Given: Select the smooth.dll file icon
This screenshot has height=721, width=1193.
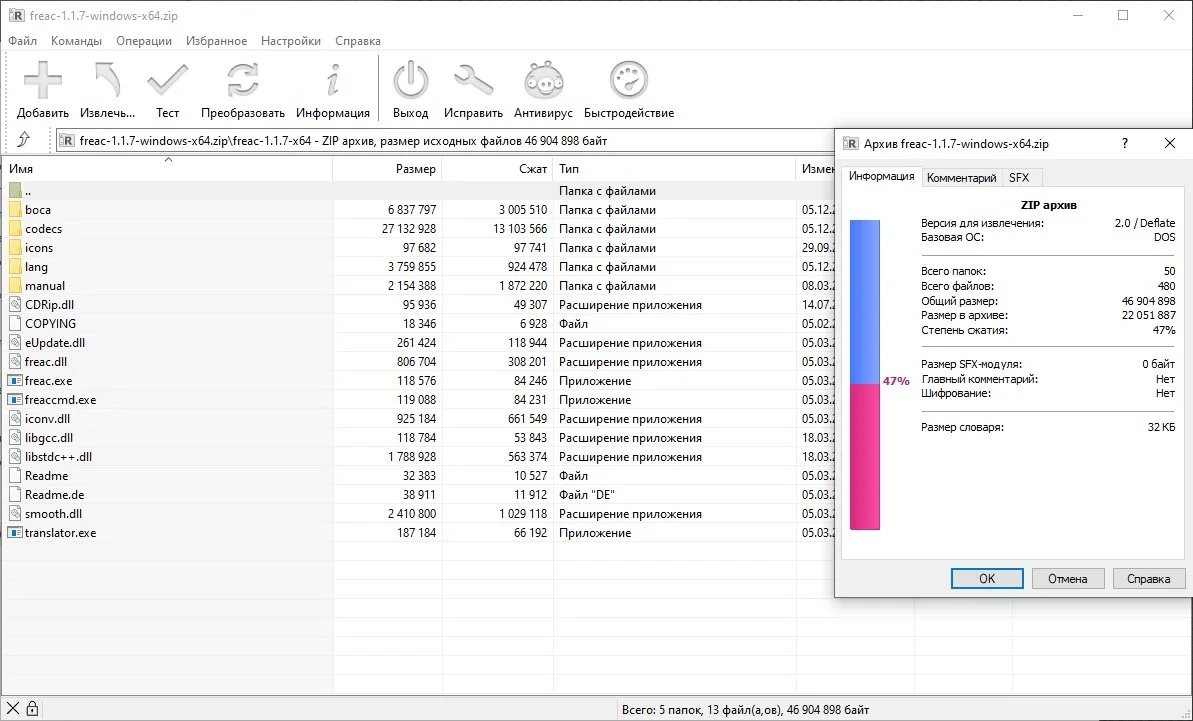Looking at the screenshot, I should click(x=15, y=513).
